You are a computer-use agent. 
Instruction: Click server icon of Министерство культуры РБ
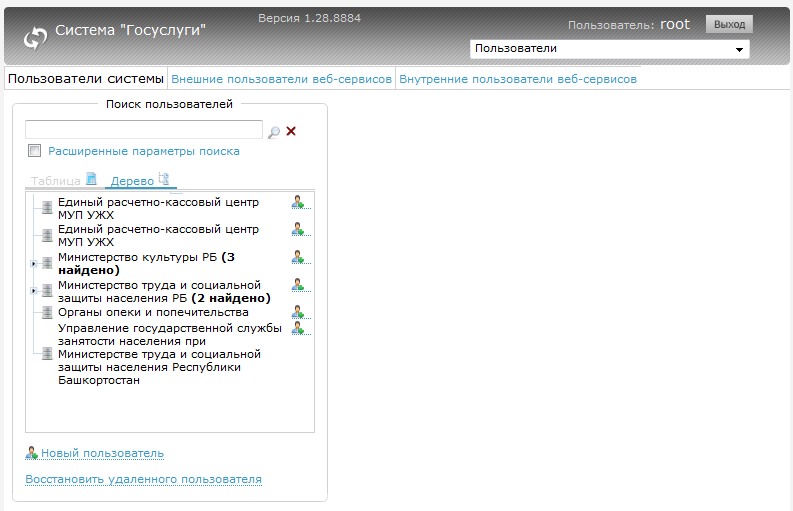coord(47,263)
